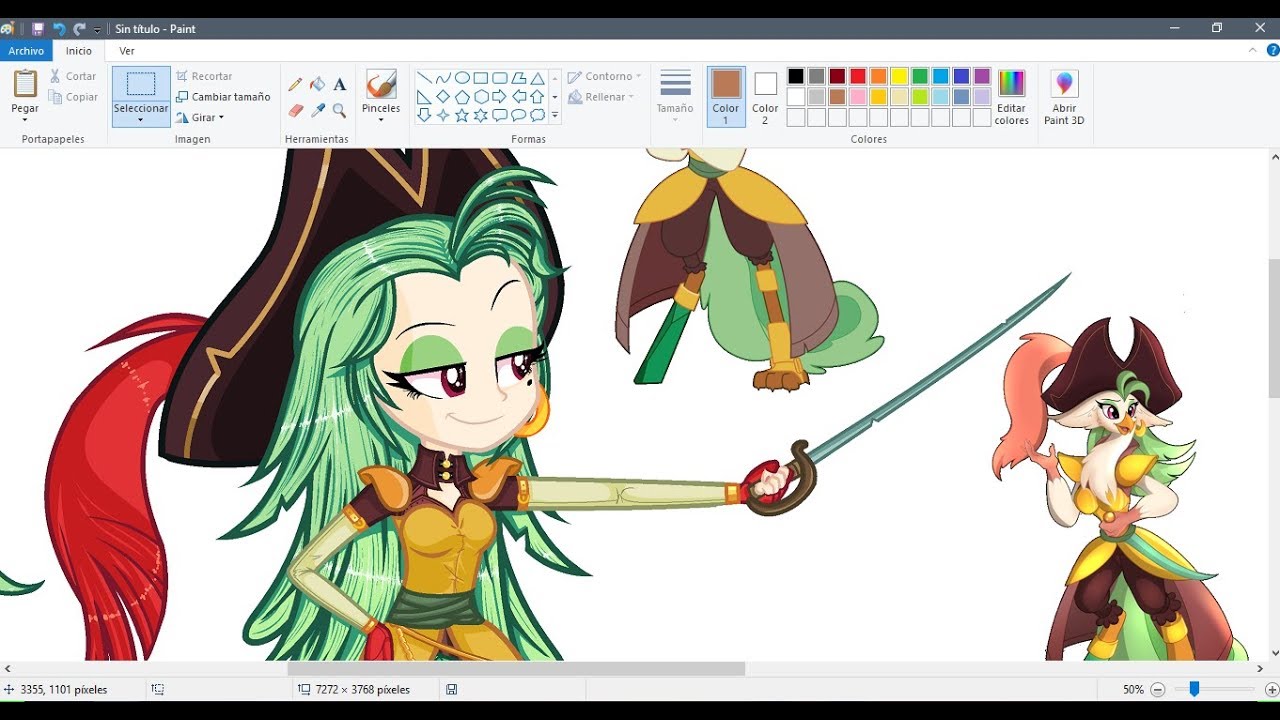Click the Redo arrow in title bar
The width and height of the screenshot is (1280, 720).
point(80,29)
